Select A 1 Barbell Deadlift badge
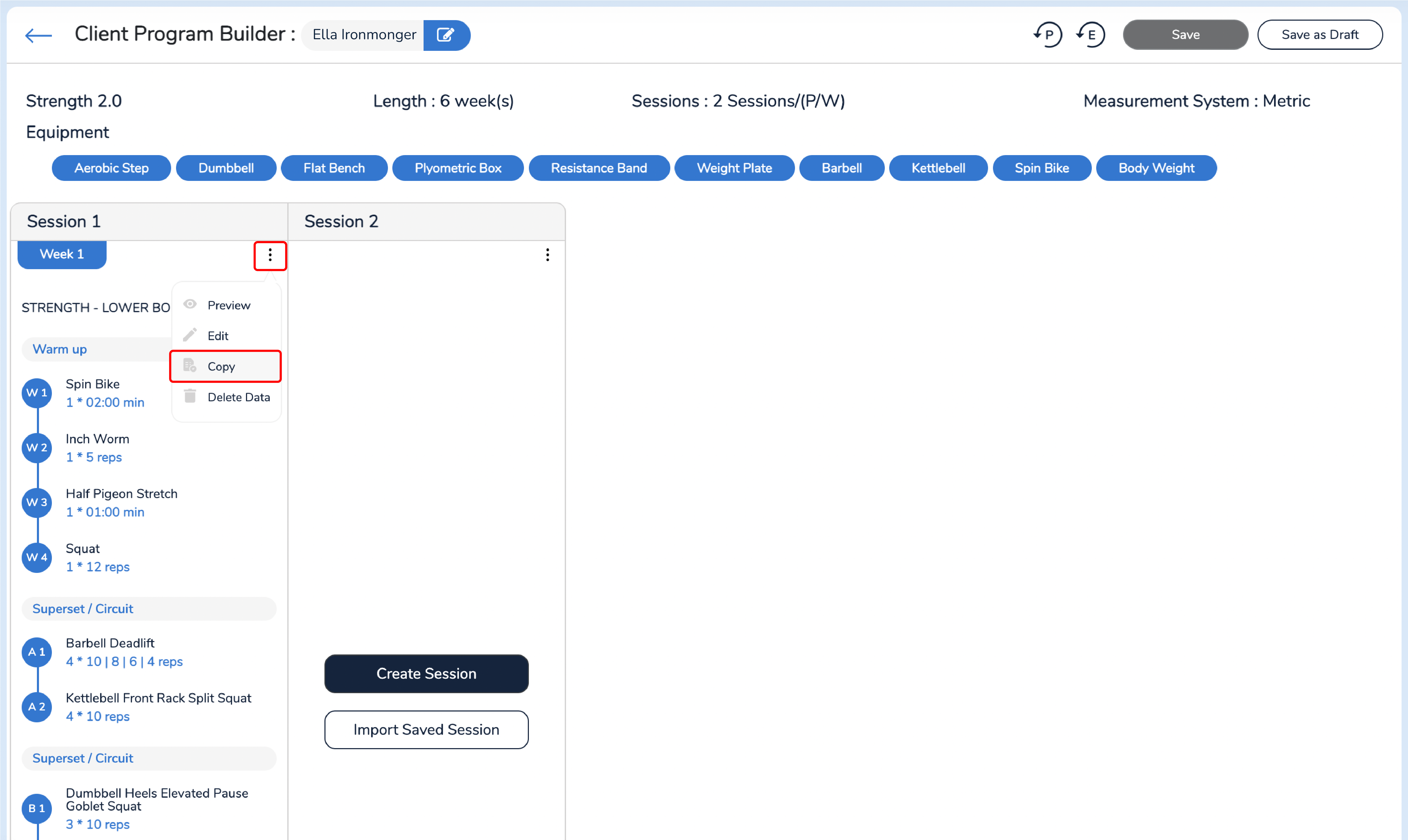This screenshot has width=1408, height=840. point(37,652)
